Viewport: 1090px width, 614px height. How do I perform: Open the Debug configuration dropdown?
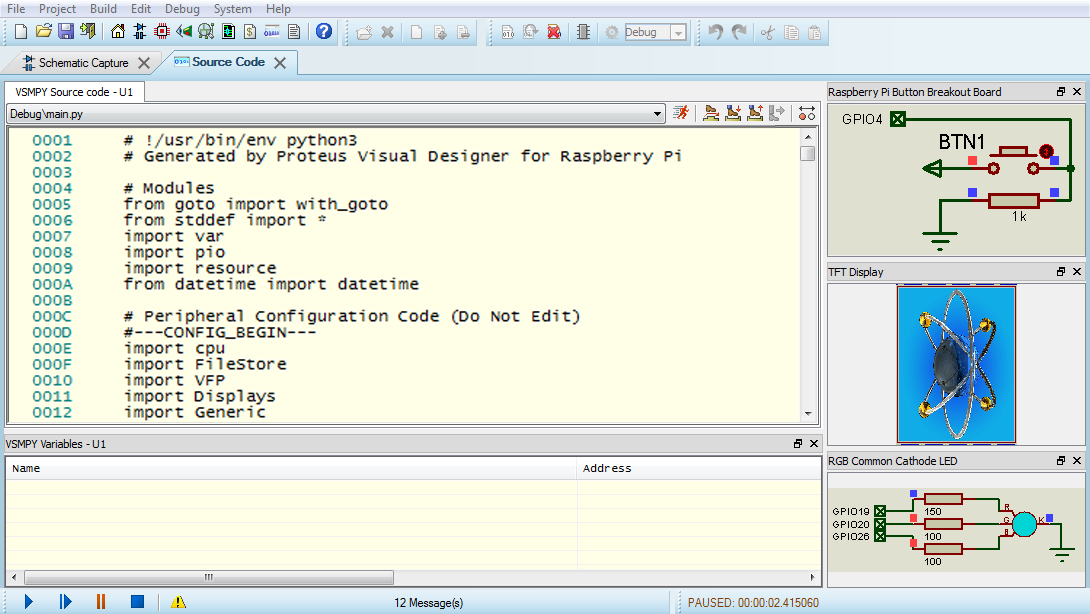click(678, 31)
